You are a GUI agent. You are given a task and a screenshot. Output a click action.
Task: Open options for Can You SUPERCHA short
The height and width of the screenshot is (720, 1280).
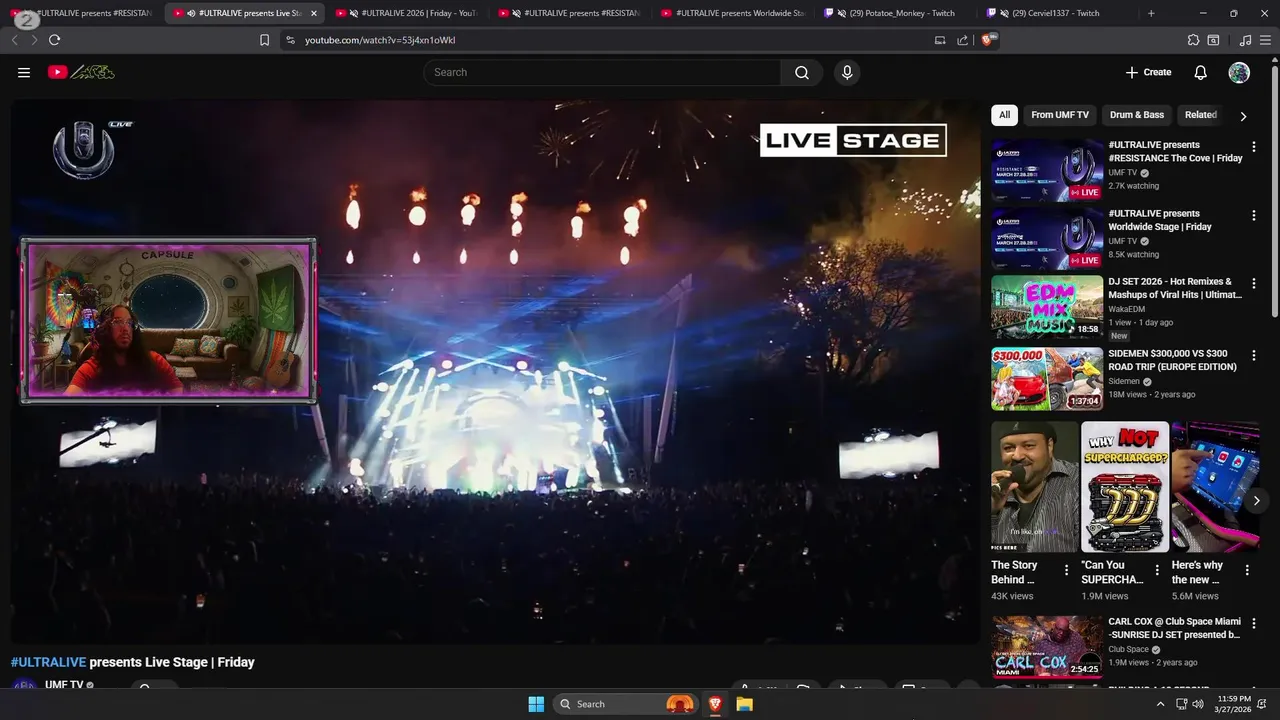point(1157,570)
